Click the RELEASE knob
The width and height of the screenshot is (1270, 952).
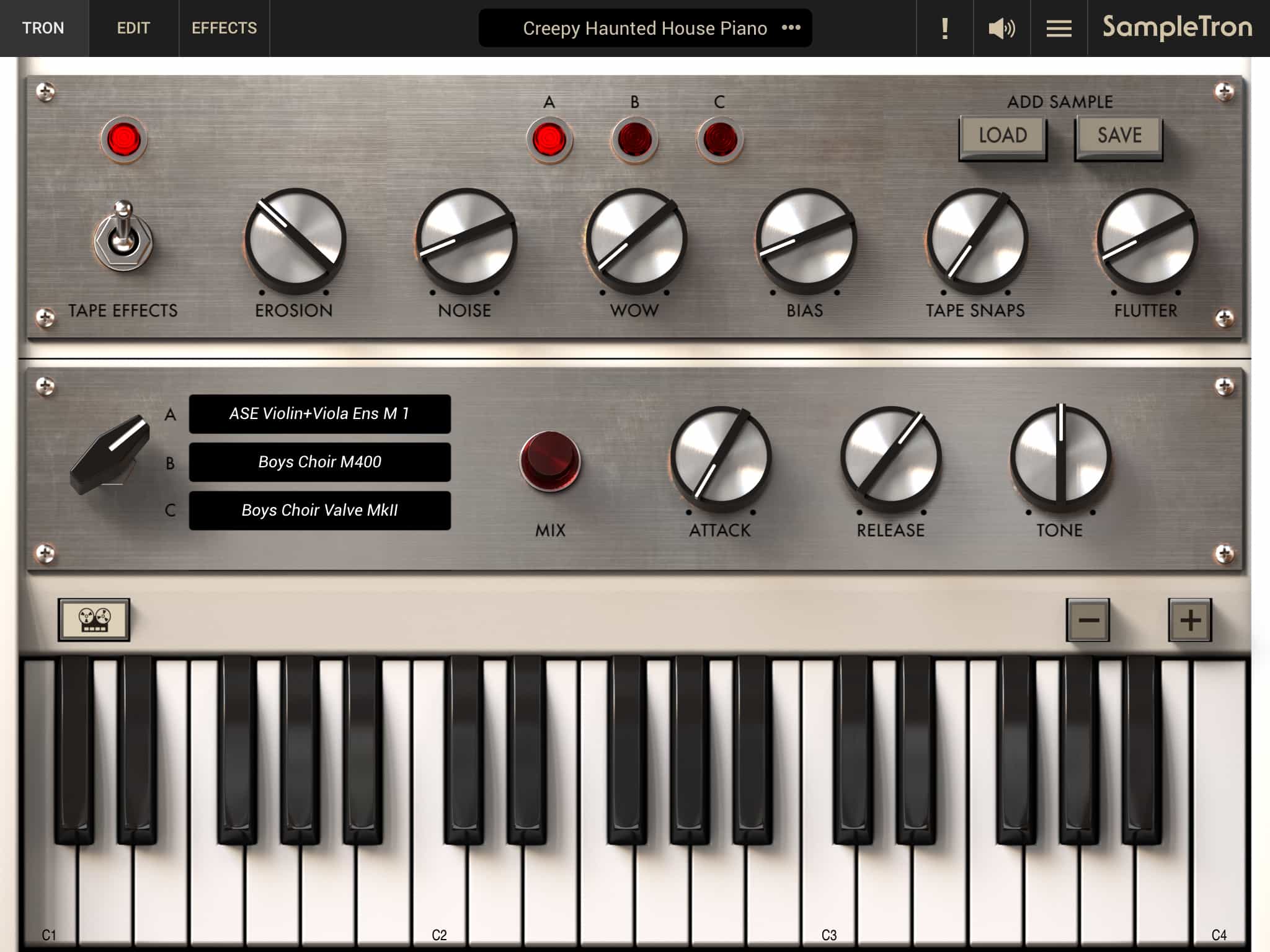pos(890,457)
